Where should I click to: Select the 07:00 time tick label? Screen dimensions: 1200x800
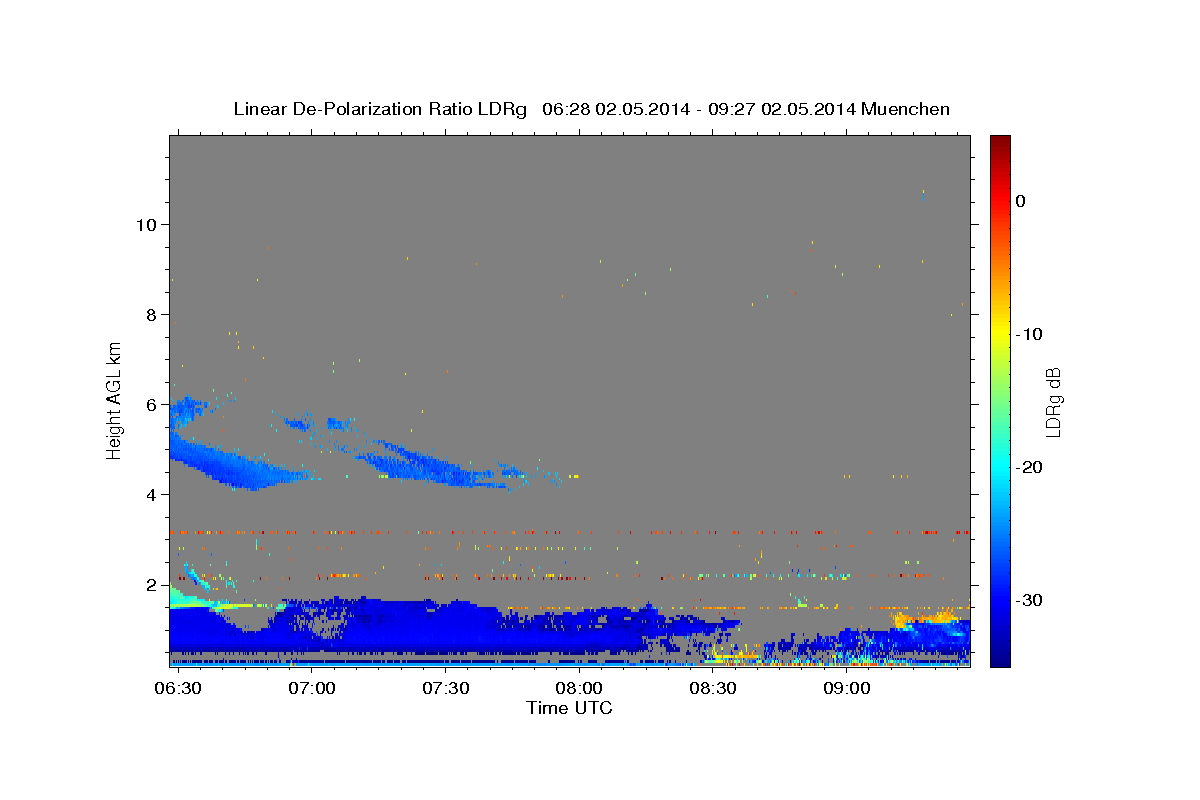(x=312, y=689)
